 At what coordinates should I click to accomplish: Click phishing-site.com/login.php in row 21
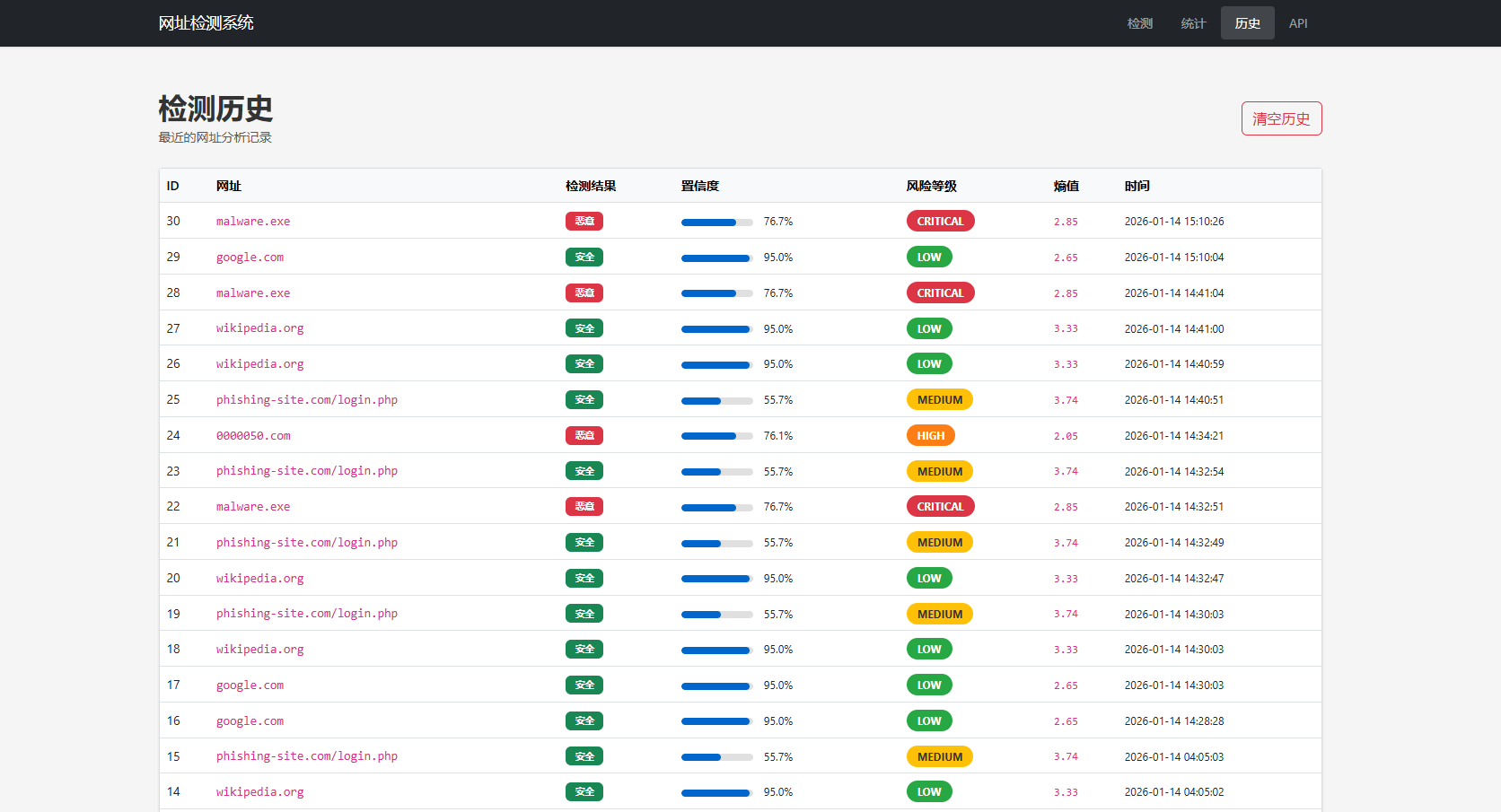click(x=307, y=543)
